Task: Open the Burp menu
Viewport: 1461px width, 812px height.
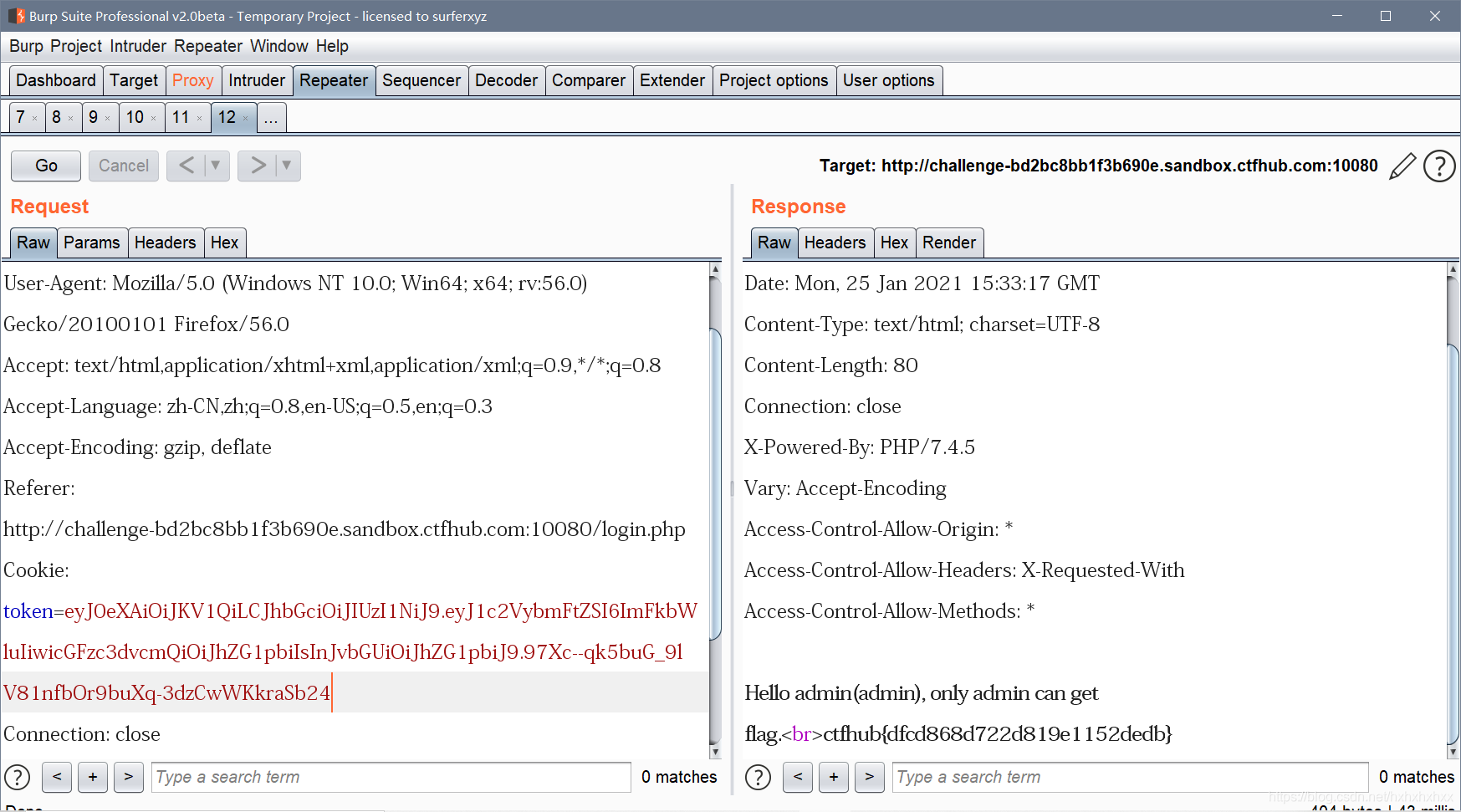Action: click(26, 46)
